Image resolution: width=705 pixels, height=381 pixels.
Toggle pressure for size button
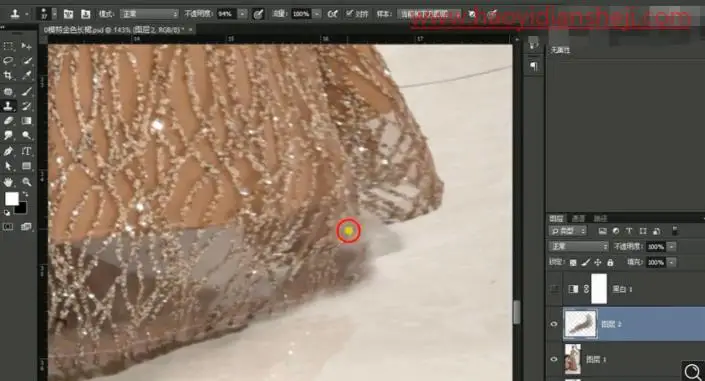[492, 14]
